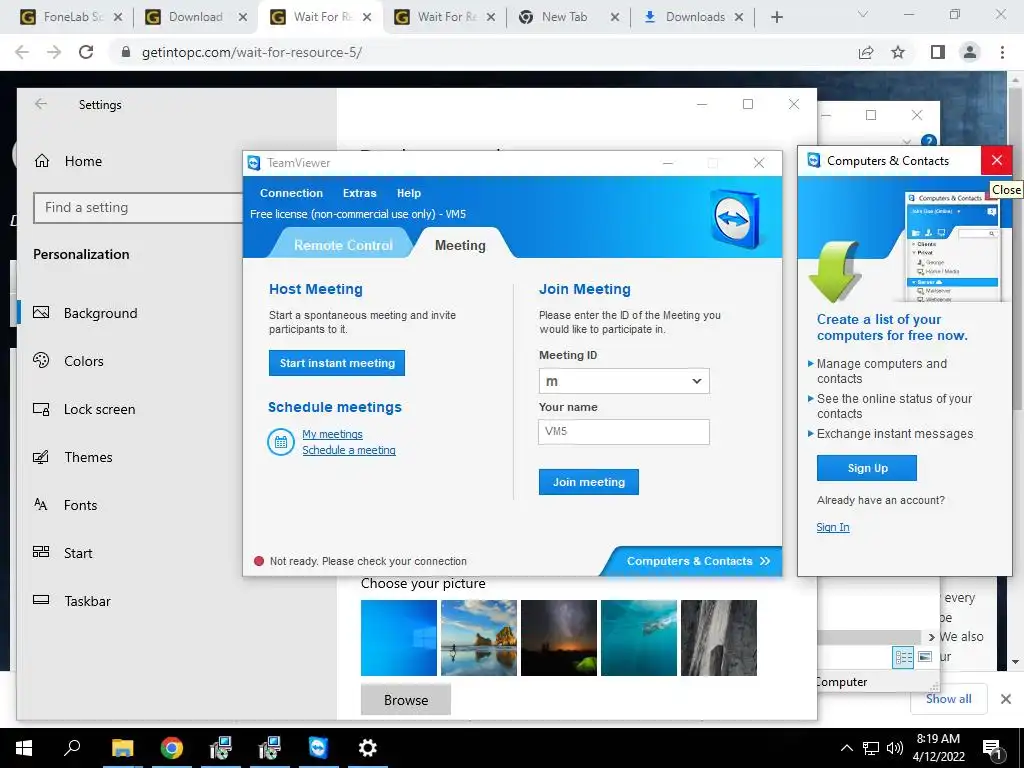Show hidden system tray icons
1024x768 pixels.
pos(846,748)
